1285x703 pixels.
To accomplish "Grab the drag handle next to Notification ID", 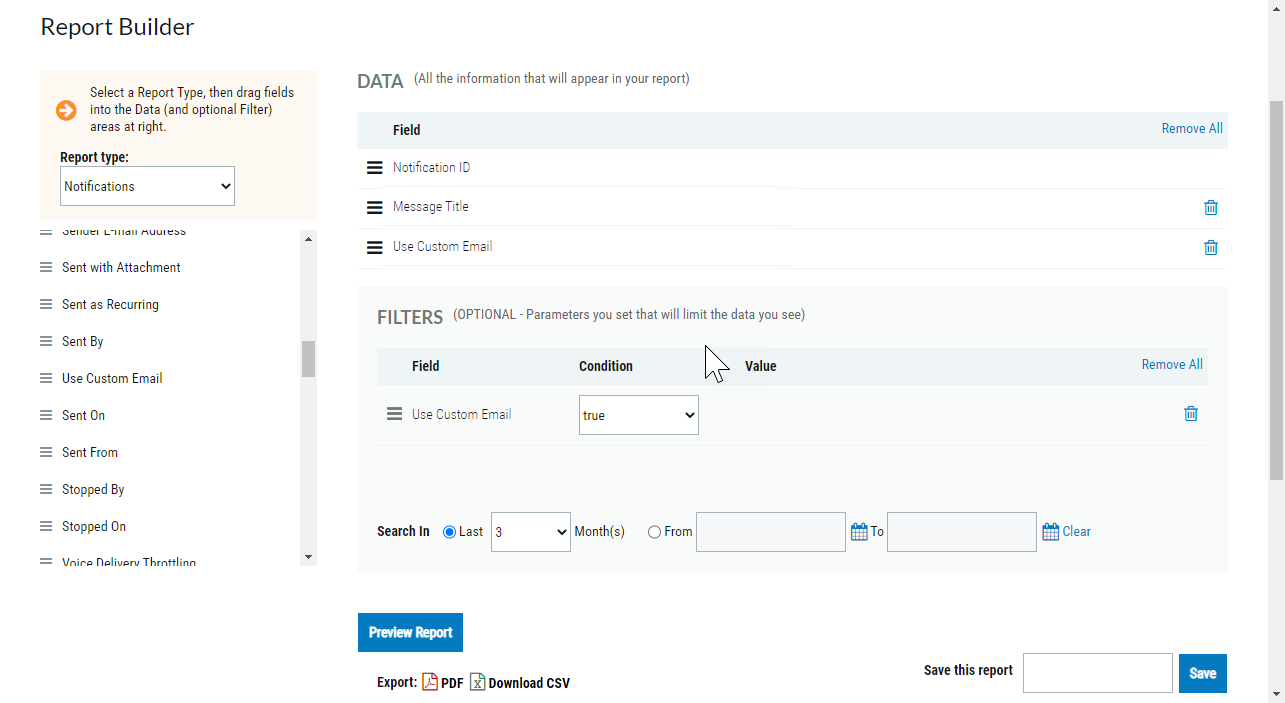I will pos(374,167).
